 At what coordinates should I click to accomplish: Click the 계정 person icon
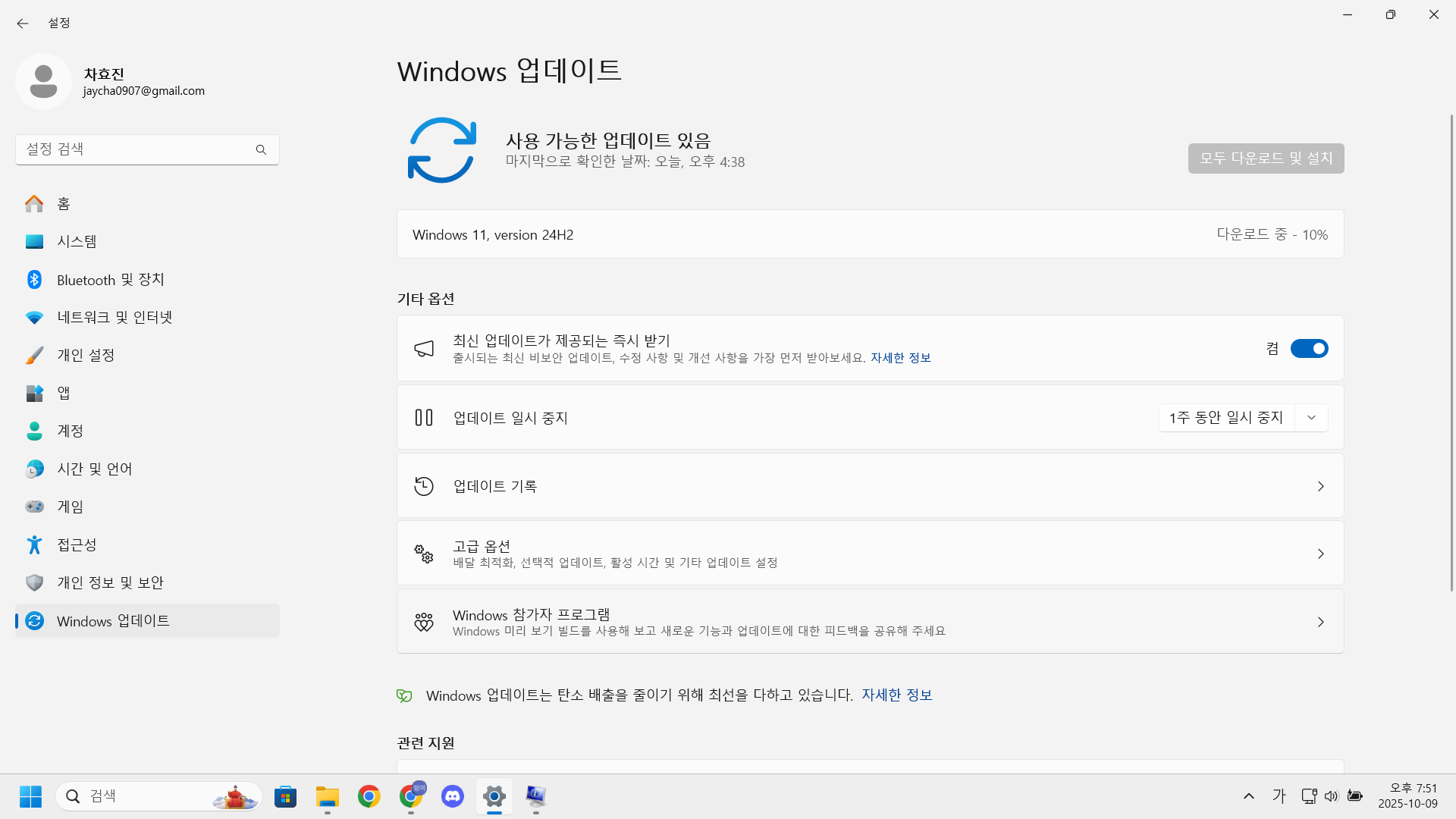pos(34,431)
